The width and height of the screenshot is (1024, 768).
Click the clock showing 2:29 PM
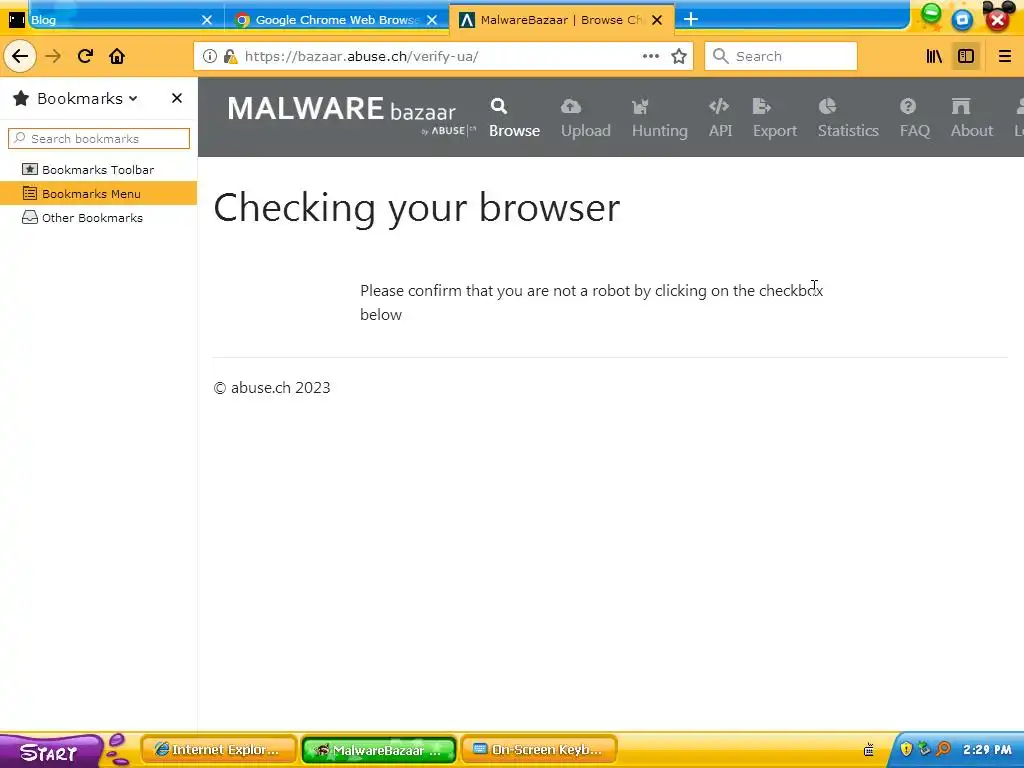(x=987, y=750)
